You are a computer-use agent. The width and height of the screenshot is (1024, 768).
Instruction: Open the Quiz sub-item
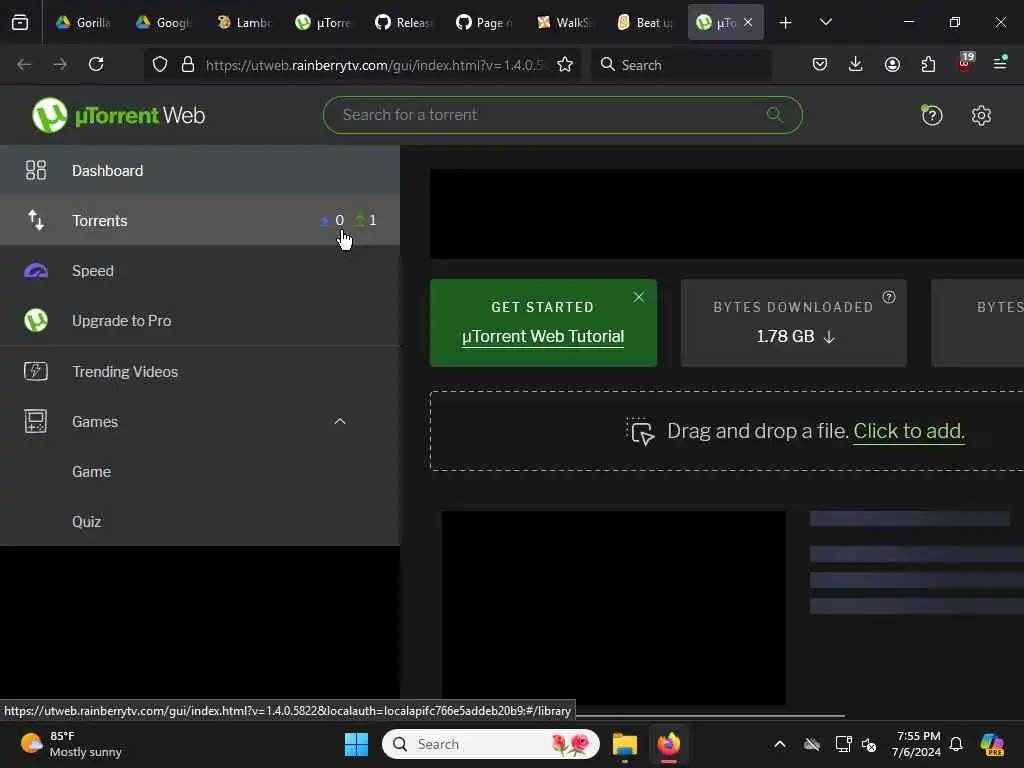tap(86, 522)
